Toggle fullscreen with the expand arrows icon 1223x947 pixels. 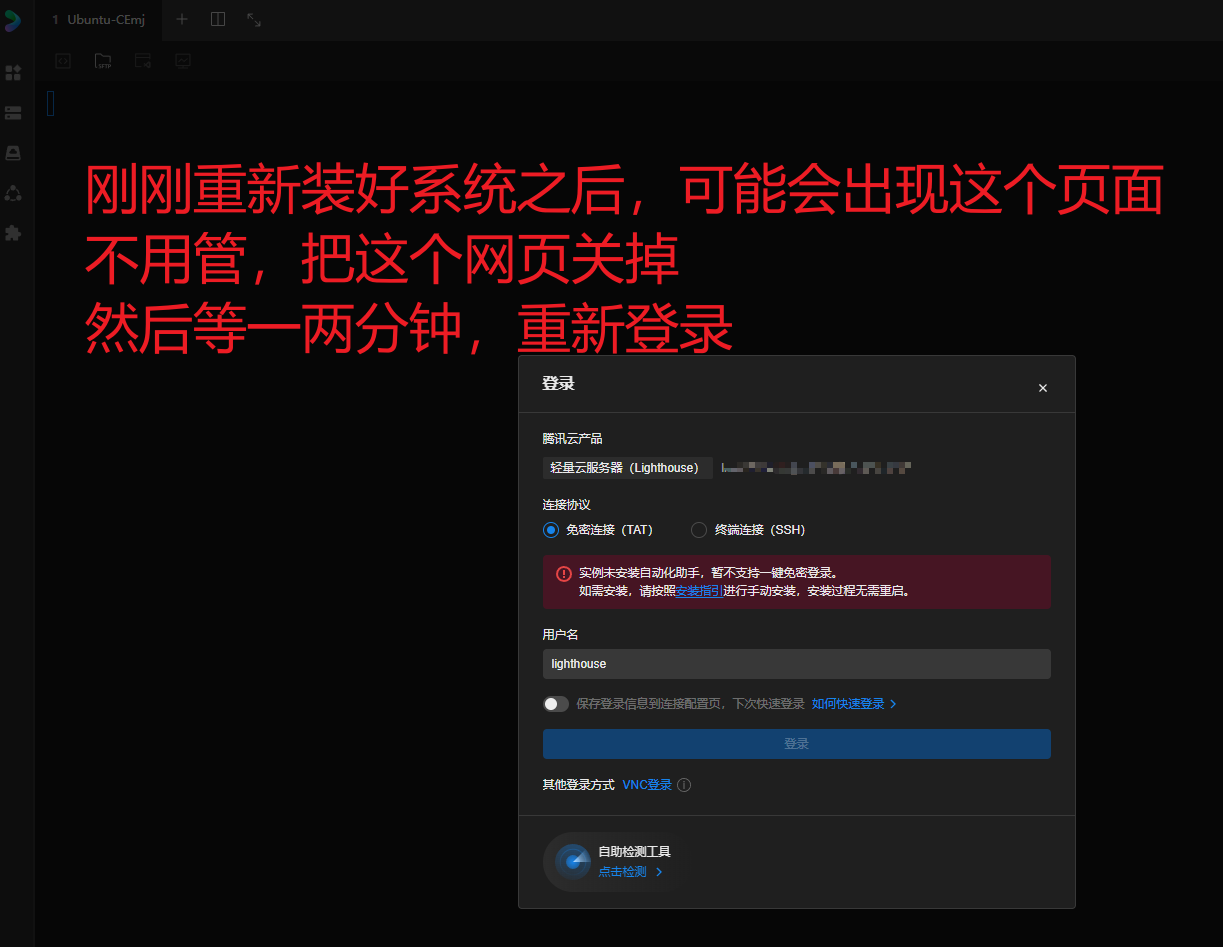click(254, 19)
